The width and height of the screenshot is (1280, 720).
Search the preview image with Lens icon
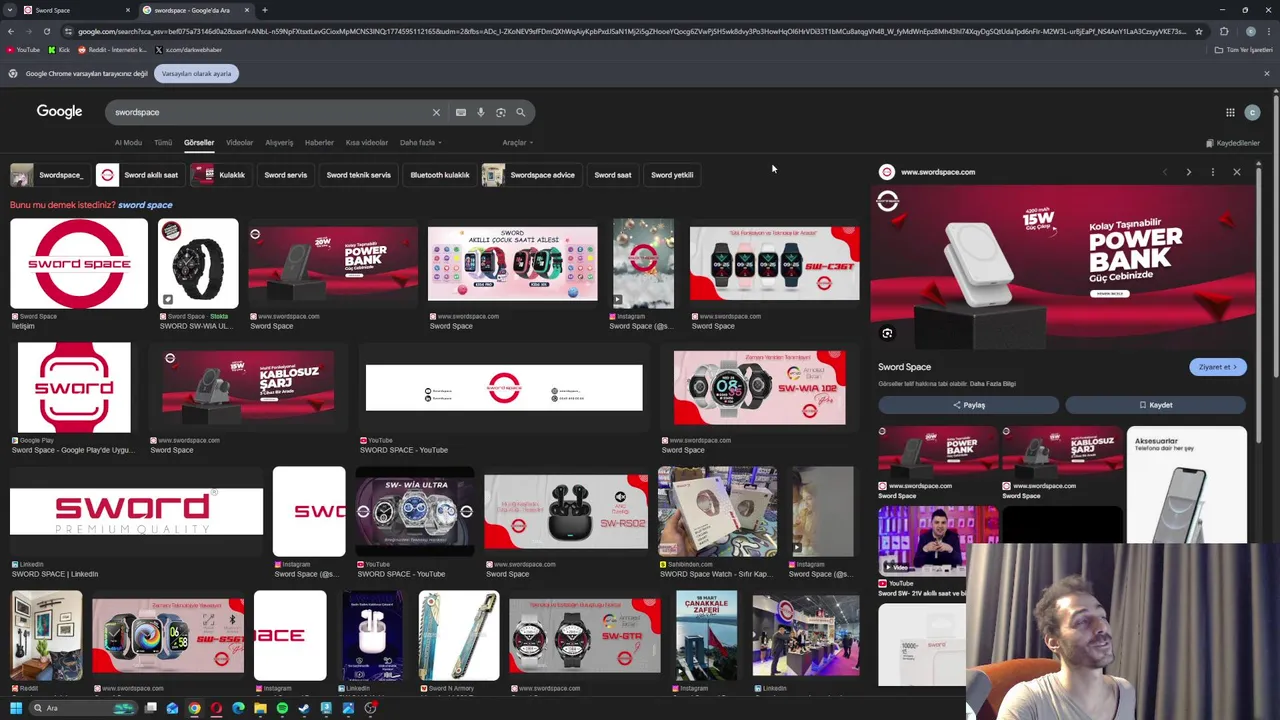coord(887,334)
